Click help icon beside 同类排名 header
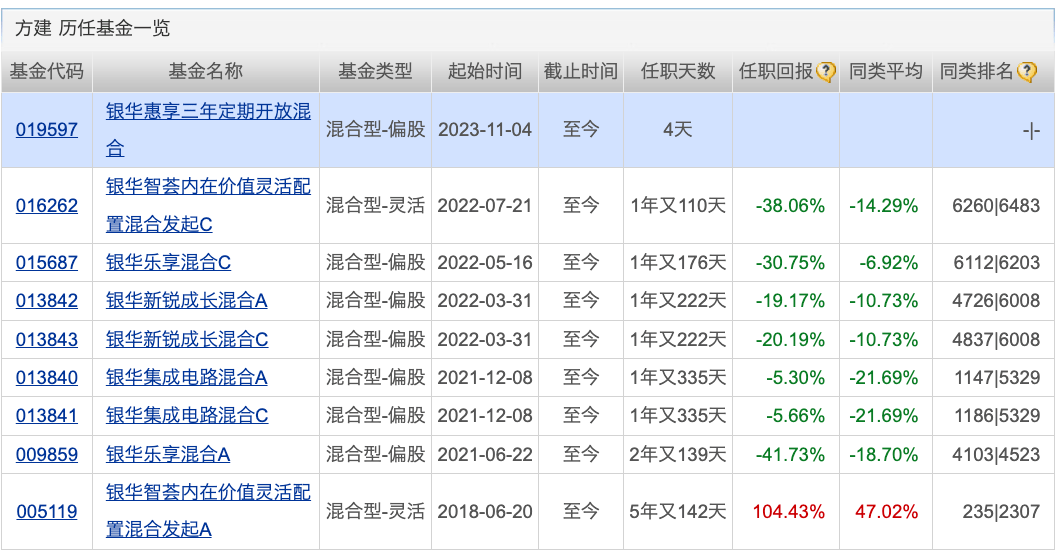Screen dimensions: 1060x552 pyautogui.click(x=1026, y=72)
